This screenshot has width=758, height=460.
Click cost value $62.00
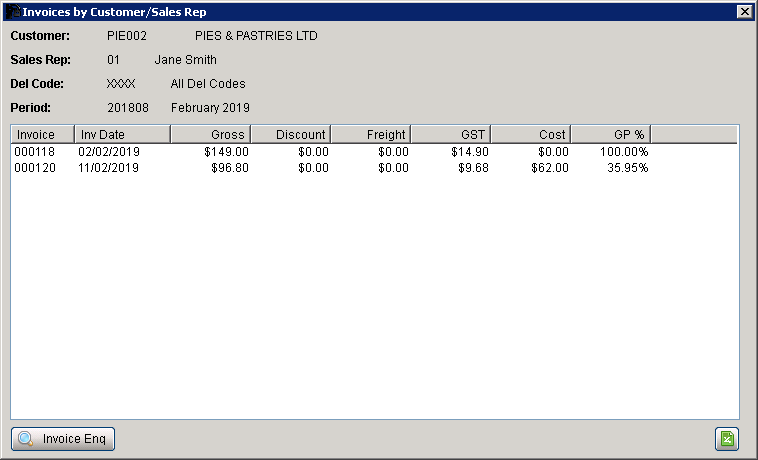(x=550, y=168)
